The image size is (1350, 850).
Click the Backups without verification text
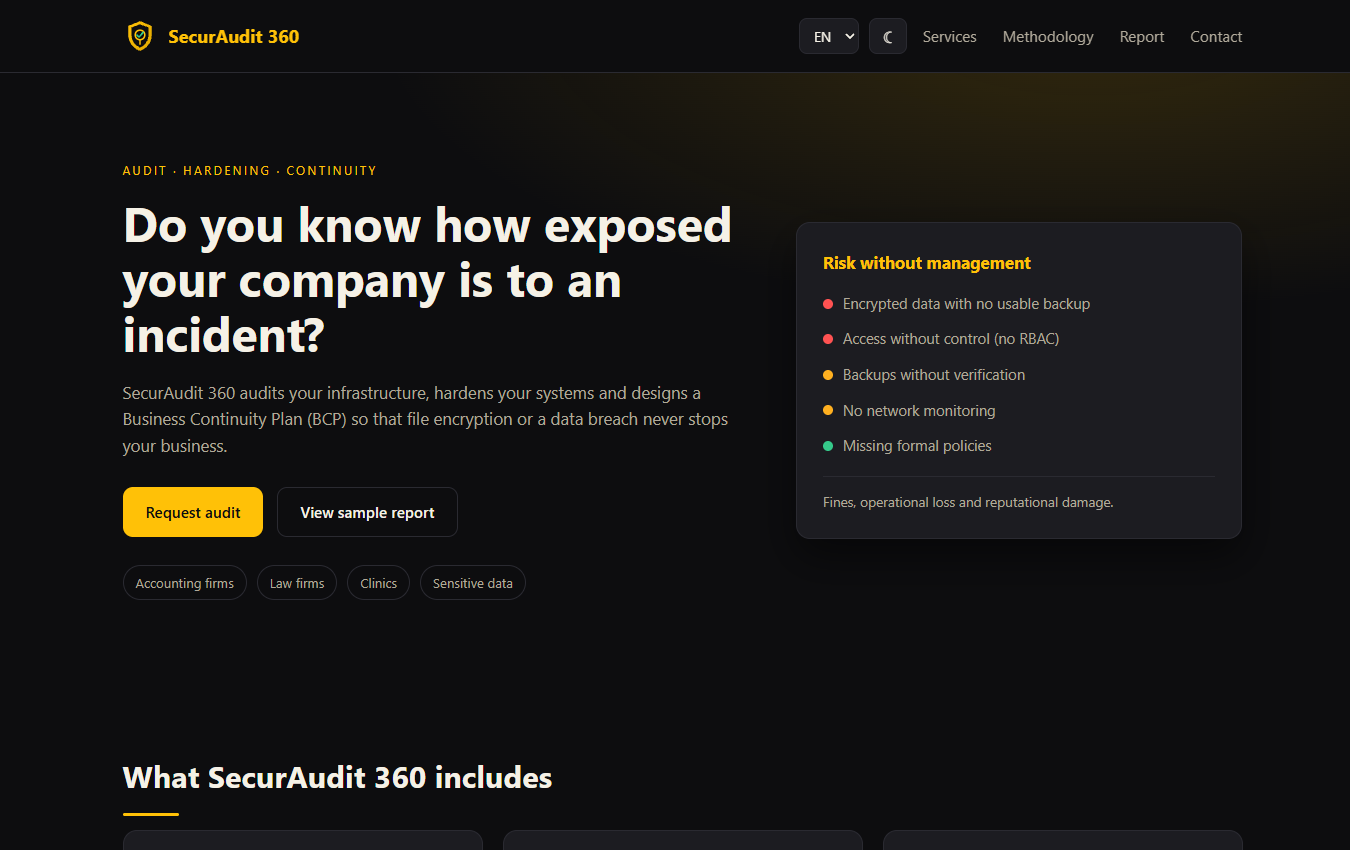coord(934,375)
